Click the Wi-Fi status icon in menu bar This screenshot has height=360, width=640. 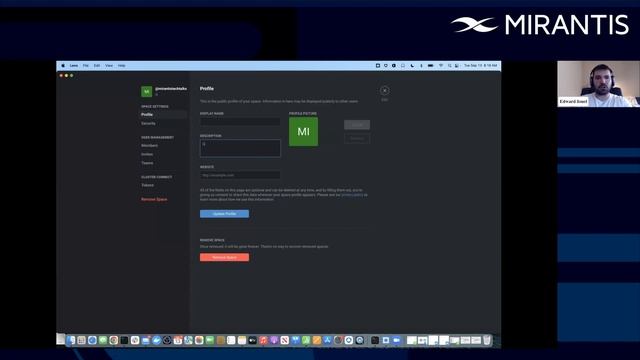click(441, 66)
